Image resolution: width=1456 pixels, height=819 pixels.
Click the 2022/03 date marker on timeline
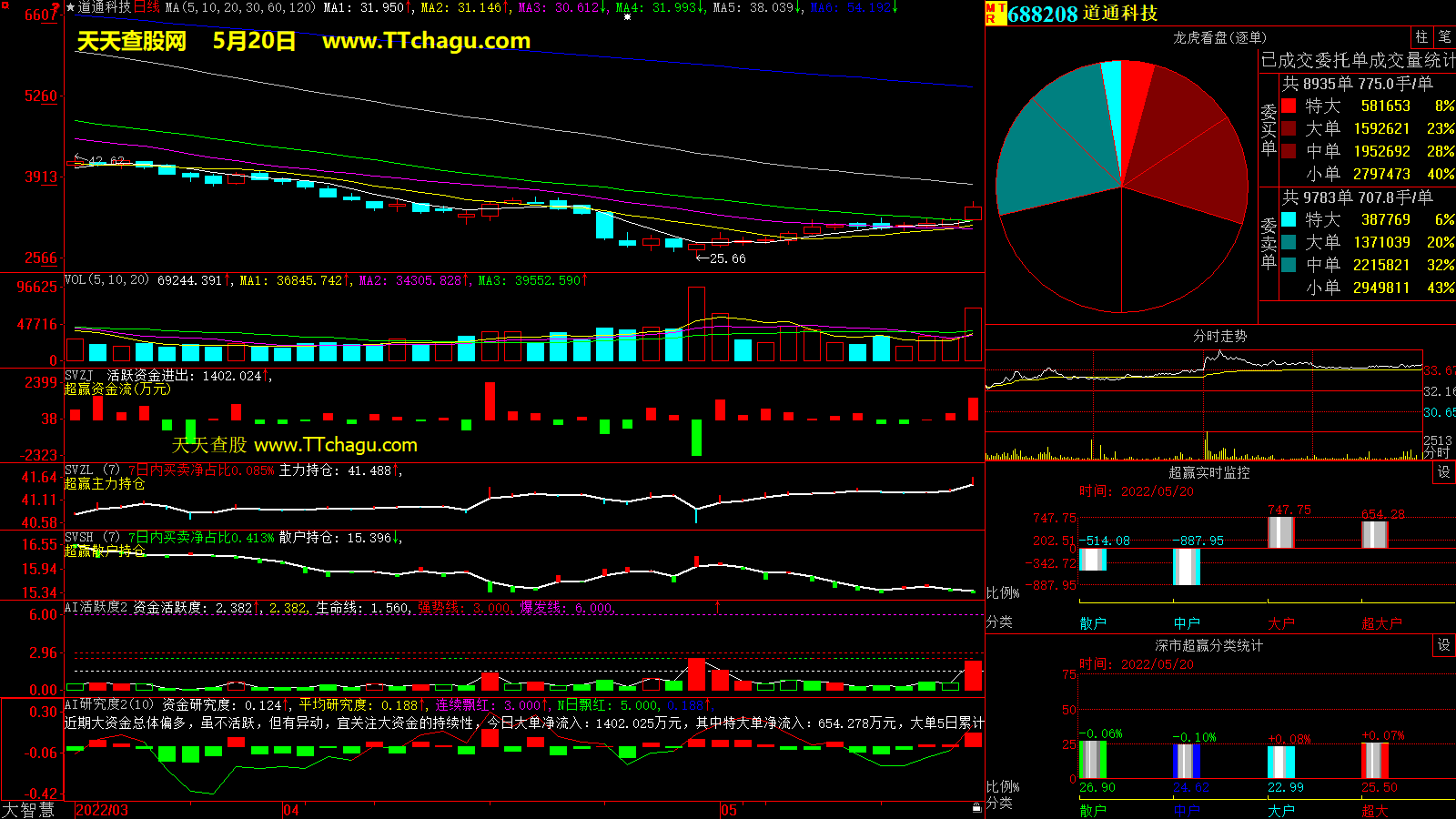(x=101, y=810)
